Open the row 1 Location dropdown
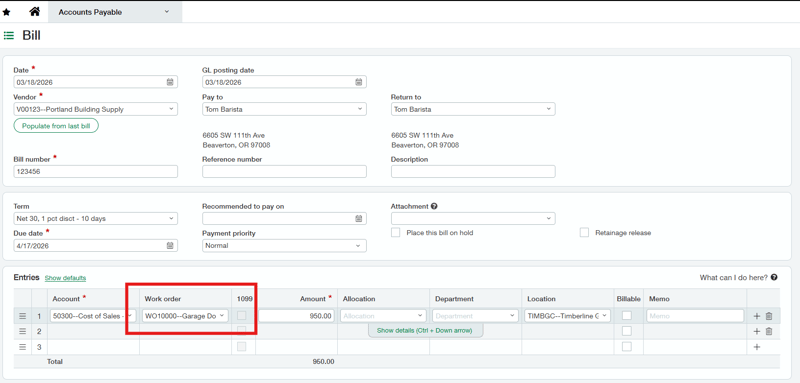 tap(605, 316)
